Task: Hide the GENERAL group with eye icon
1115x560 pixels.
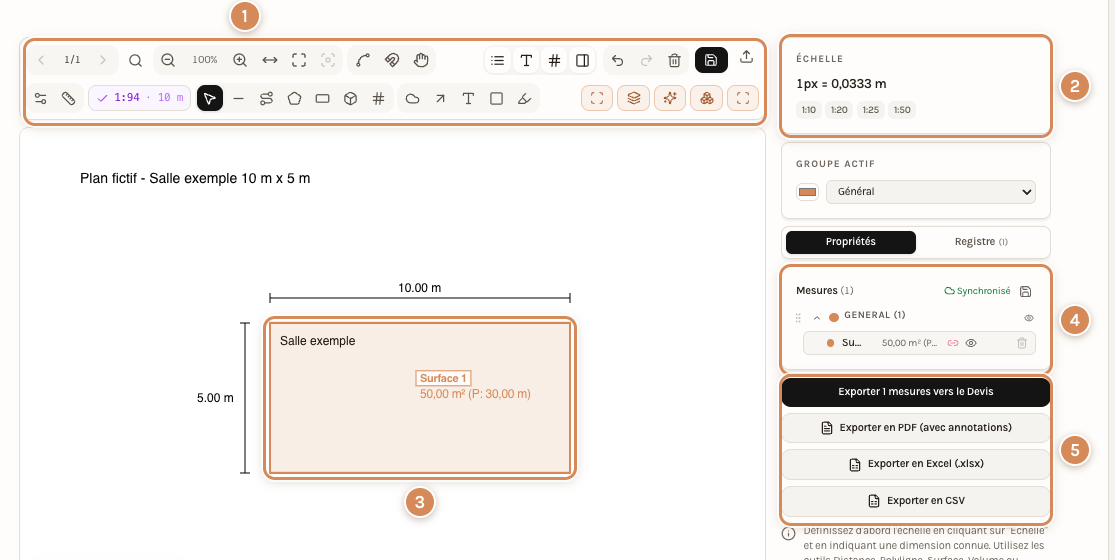Action: [x=1028, y=318]
